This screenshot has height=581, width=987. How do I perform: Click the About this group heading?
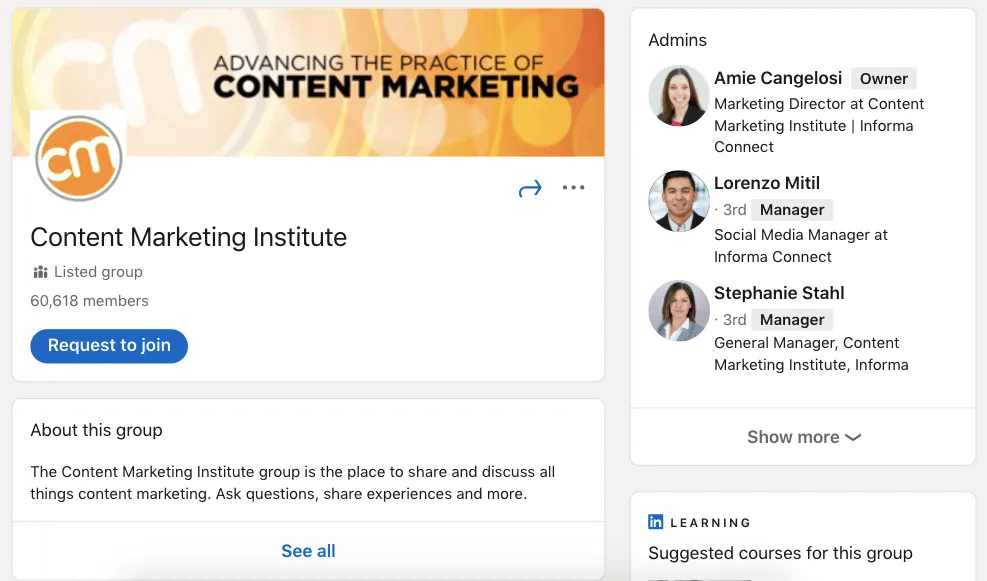tap(96, 430)
